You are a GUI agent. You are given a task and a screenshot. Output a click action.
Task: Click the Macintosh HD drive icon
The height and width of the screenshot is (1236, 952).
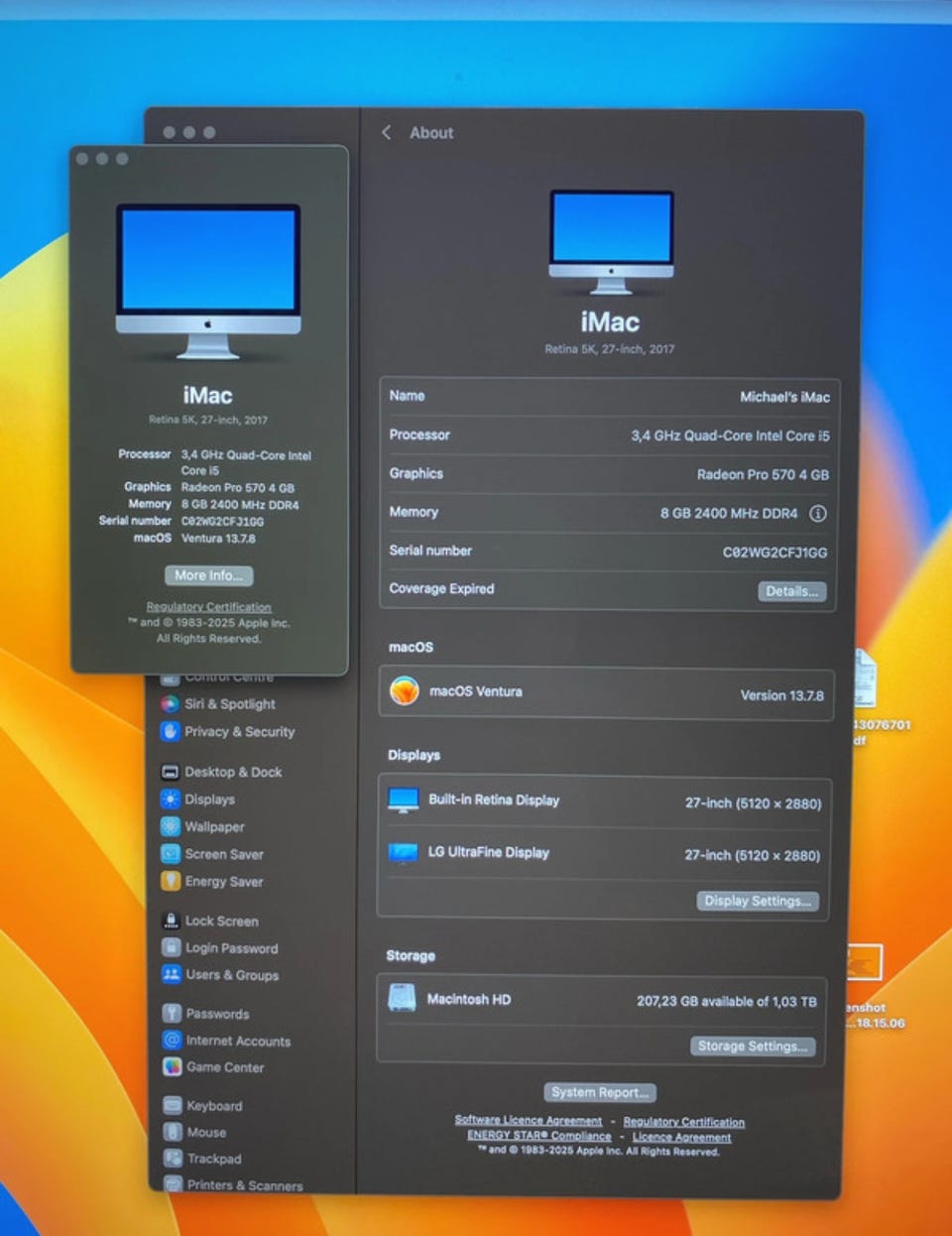pyautogui.click(x=402, y=998)
